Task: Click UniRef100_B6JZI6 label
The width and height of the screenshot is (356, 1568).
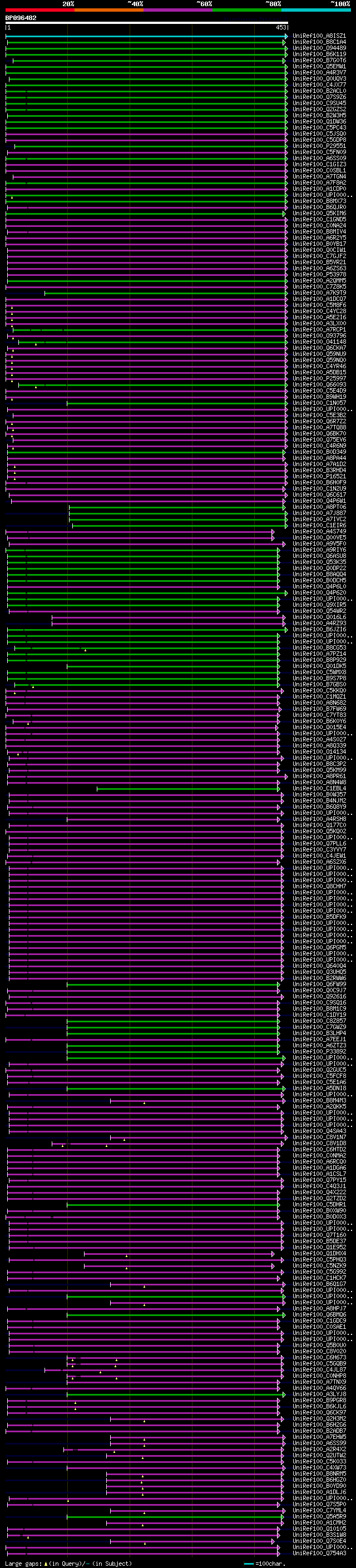Action: [319, 630]
